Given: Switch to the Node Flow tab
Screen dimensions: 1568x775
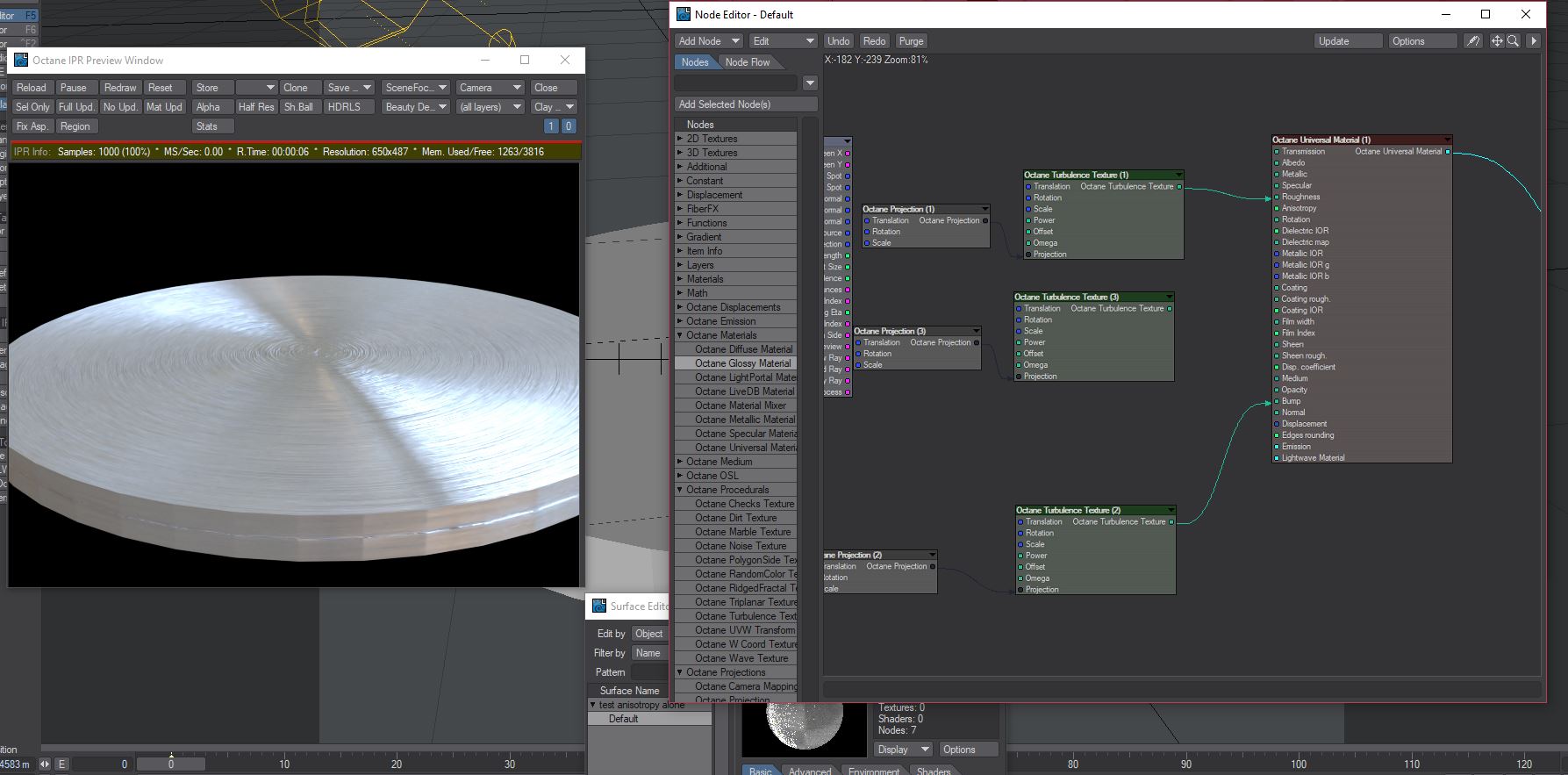Looking at the screenshot, I should 748,62.
